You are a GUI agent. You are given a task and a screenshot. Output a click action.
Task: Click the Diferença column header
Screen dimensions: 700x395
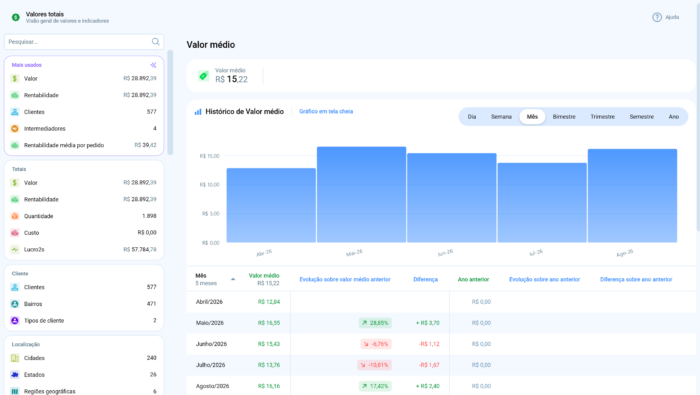click(425, 279)
